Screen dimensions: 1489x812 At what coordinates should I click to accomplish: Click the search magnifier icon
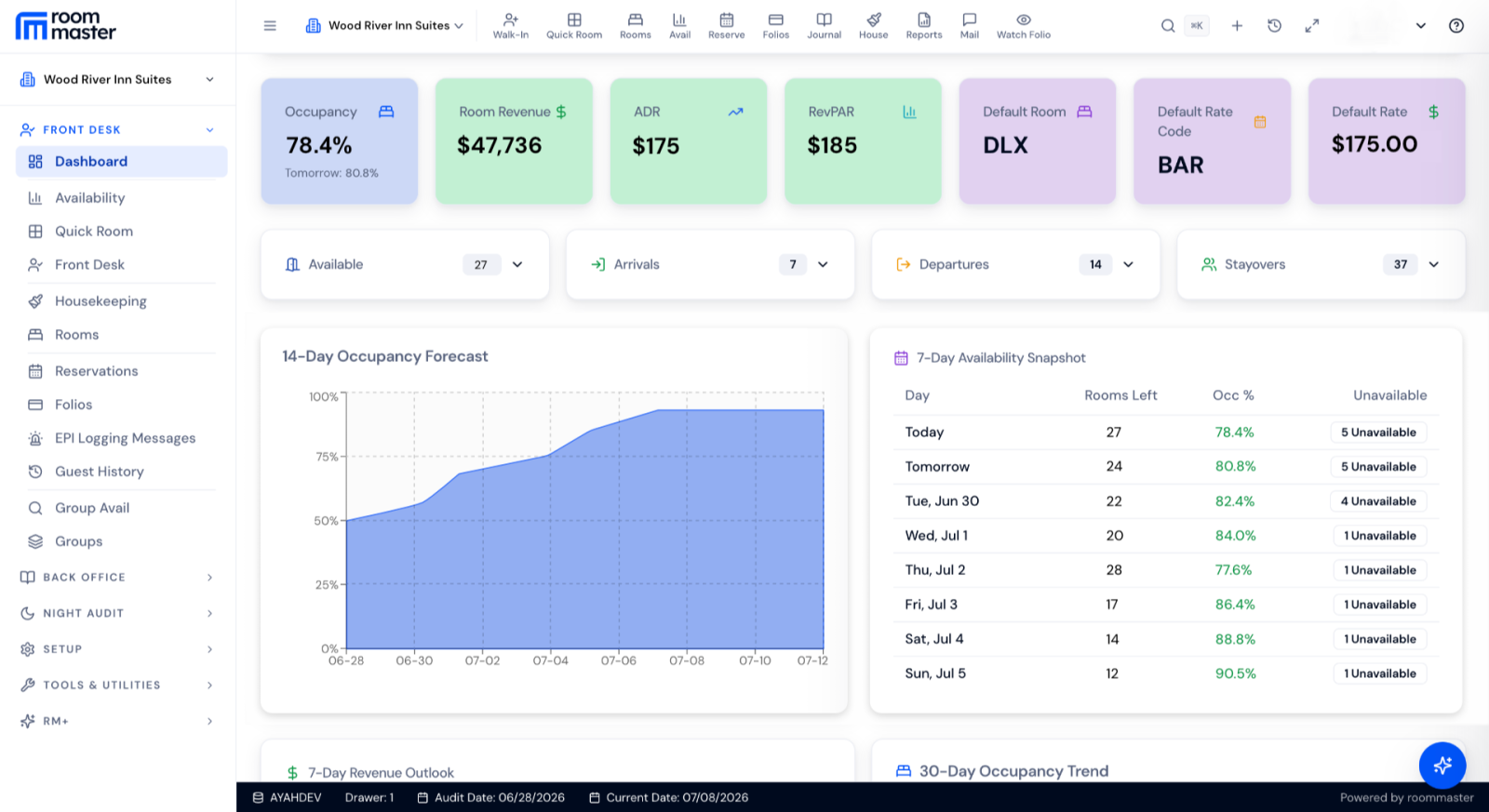(1167, 26)
